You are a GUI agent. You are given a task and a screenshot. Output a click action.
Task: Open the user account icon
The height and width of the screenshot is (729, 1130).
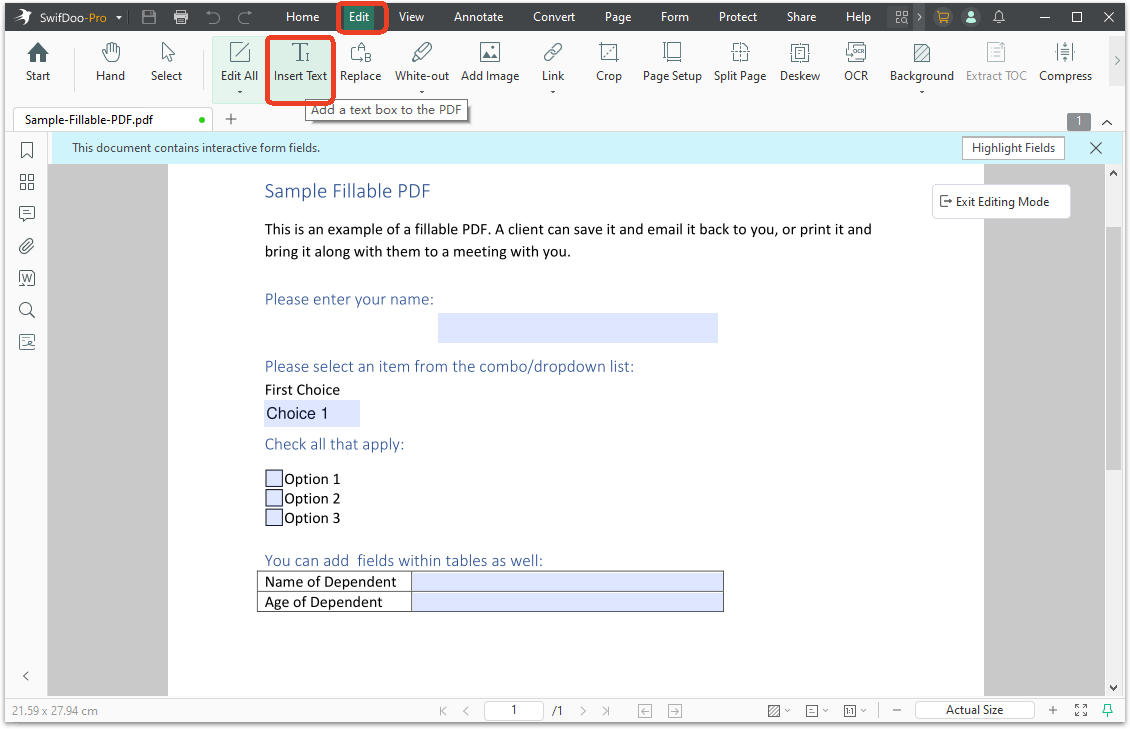(971, 17)
